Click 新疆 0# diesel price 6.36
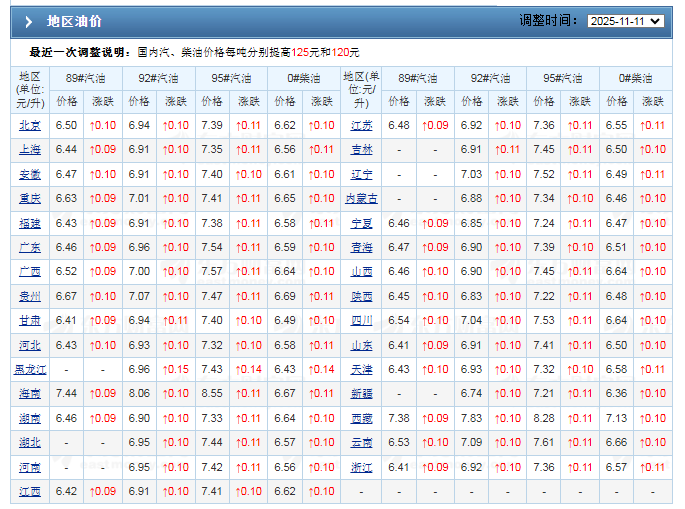The image size is (685, 509). [616, 393]
